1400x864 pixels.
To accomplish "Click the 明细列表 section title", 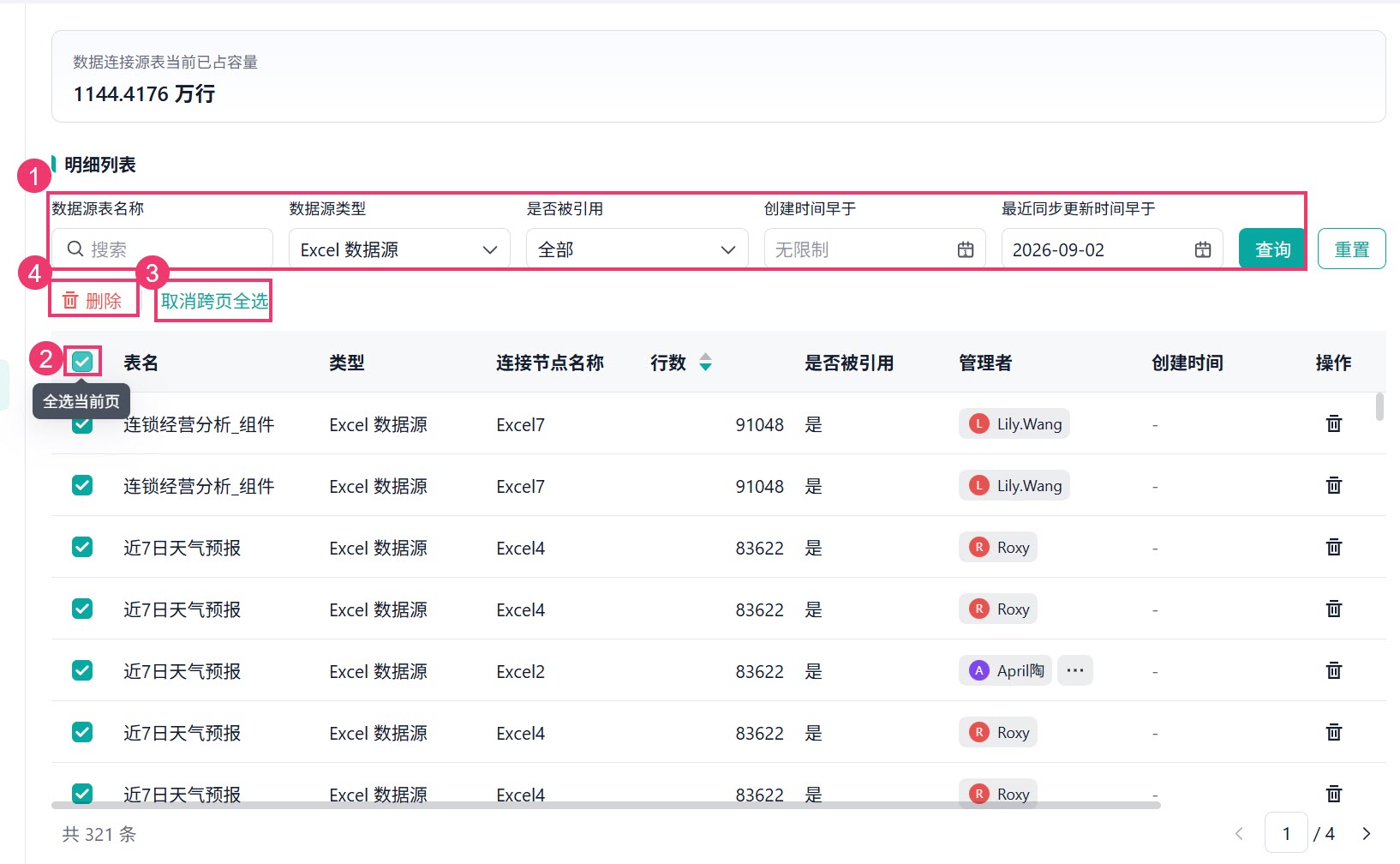I will tap(100, 165).
